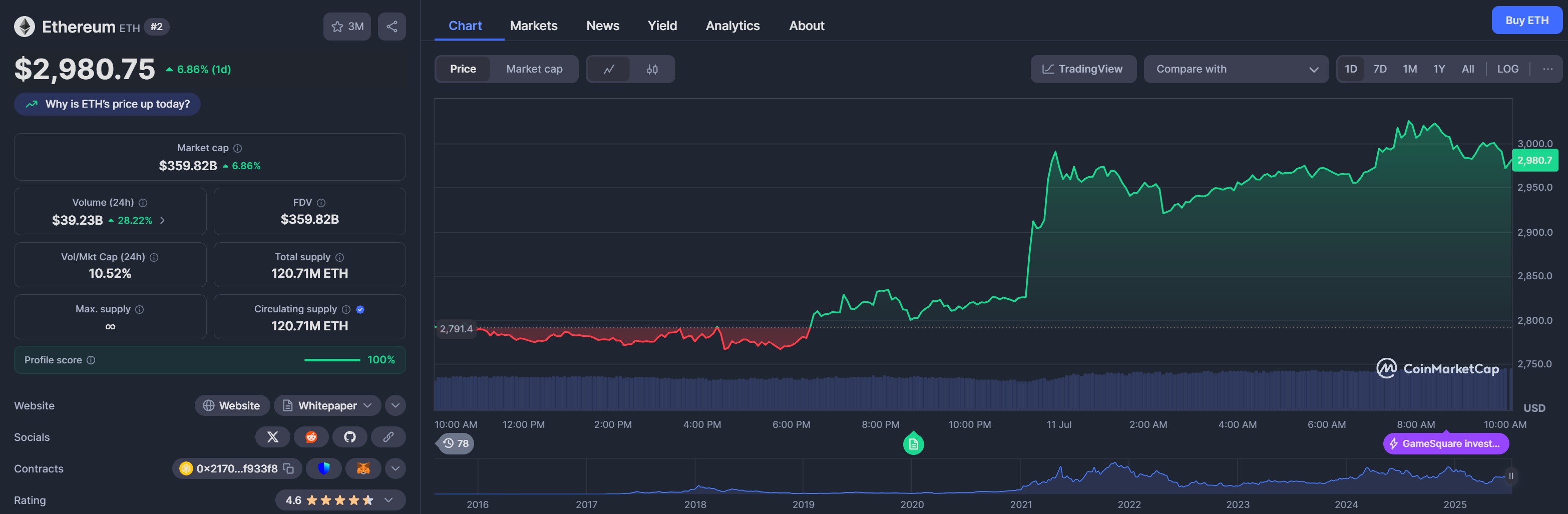
Task: Select the 1M time range
Action: click(1410, 69)
